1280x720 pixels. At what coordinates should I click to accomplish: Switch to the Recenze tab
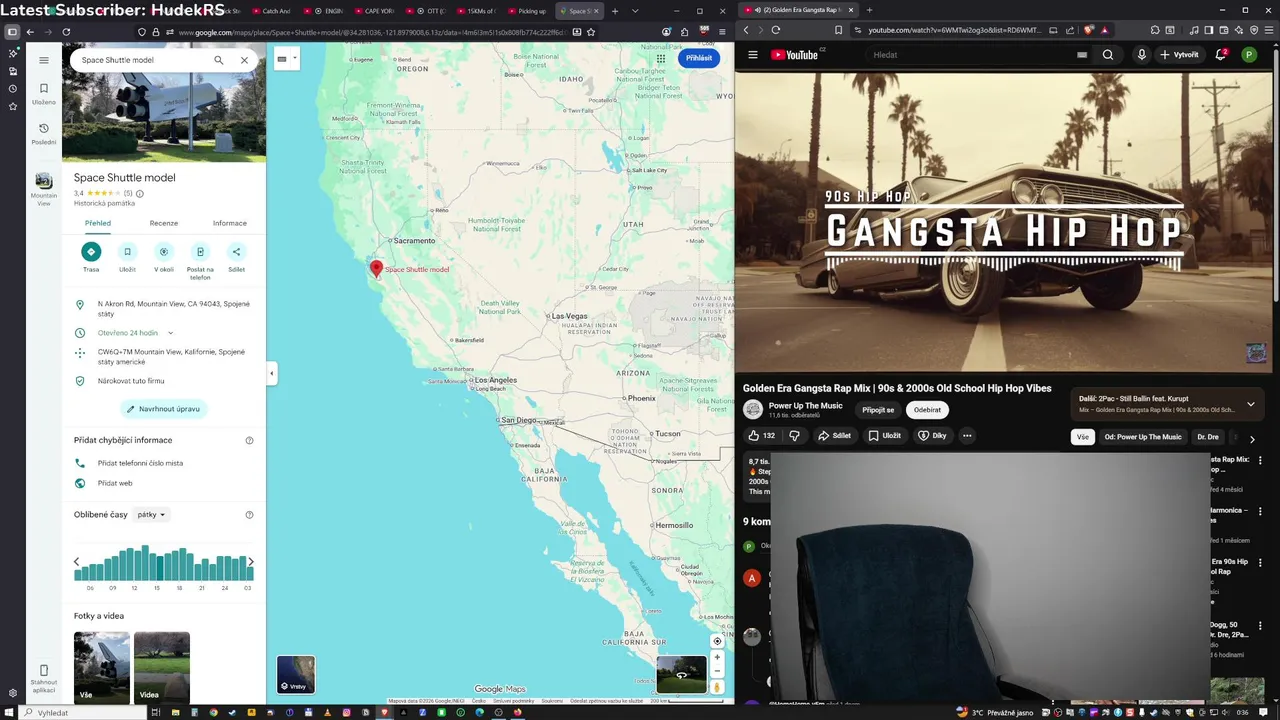(164, 223)
